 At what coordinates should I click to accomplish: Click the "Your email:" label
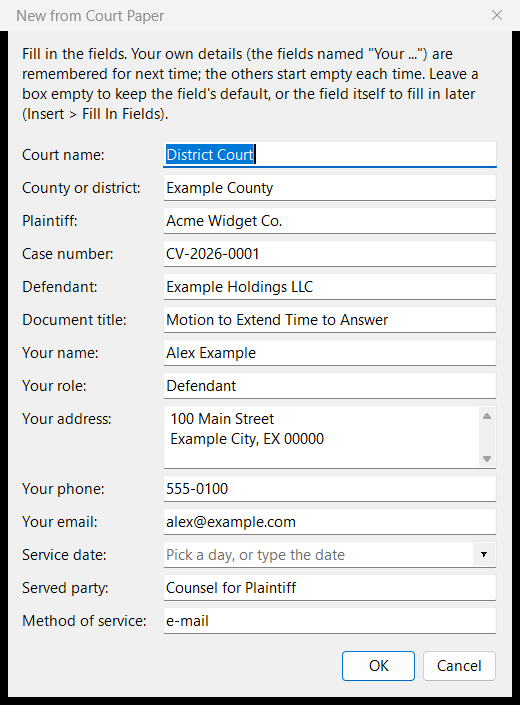click(60, 522)
